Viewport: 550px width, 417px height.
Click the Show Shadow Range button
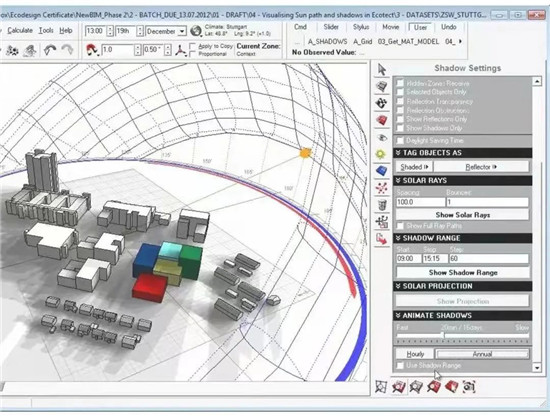(463, 273)
